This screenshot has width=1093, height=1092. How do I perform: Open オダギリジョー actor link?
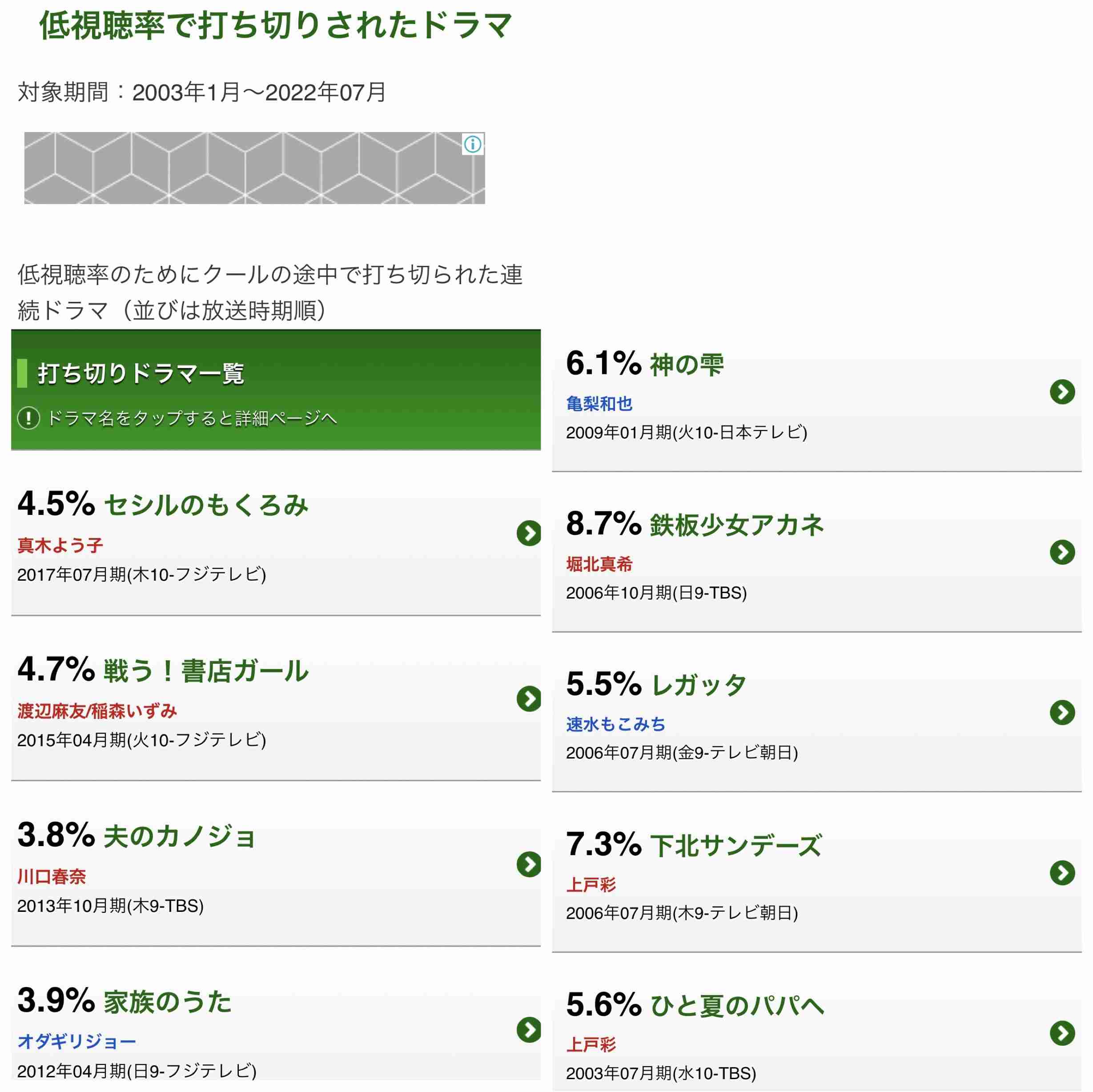76,1041
